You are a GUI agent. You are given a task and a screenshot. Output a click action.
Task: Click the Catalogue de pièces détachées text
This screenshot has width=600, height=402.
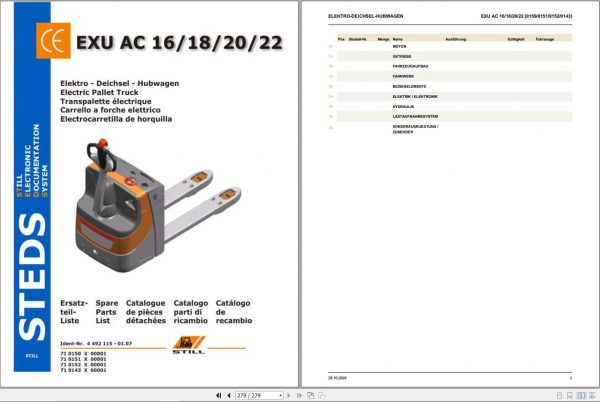(x=146, y=312)
